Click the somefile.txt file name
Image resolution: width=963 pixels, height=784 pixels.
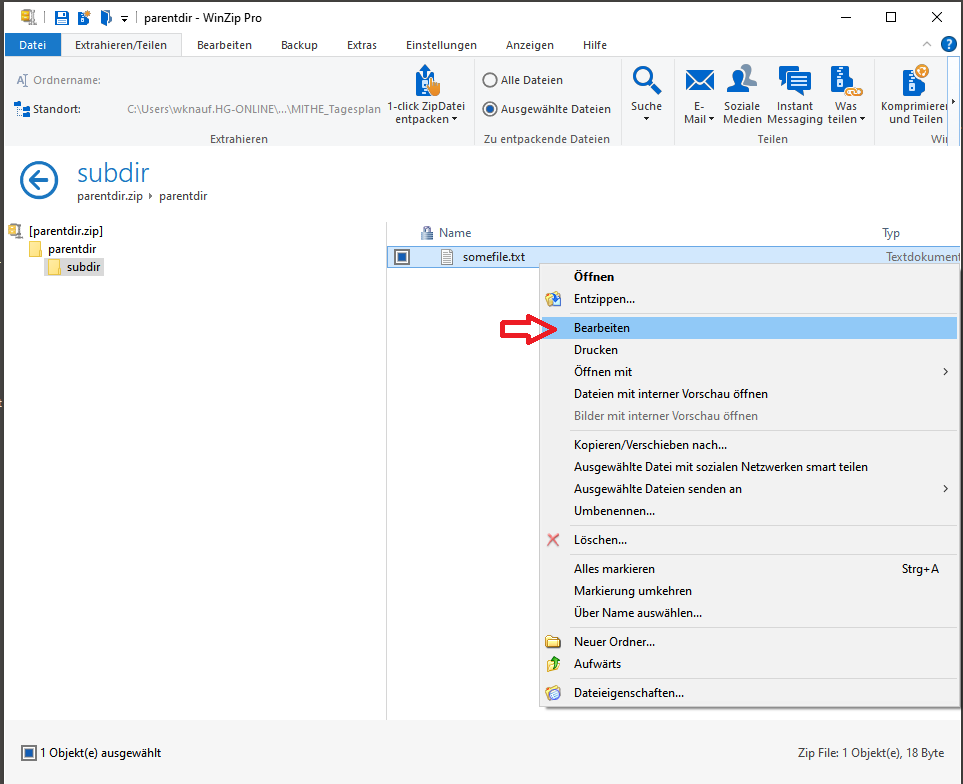tap(494, 257)
